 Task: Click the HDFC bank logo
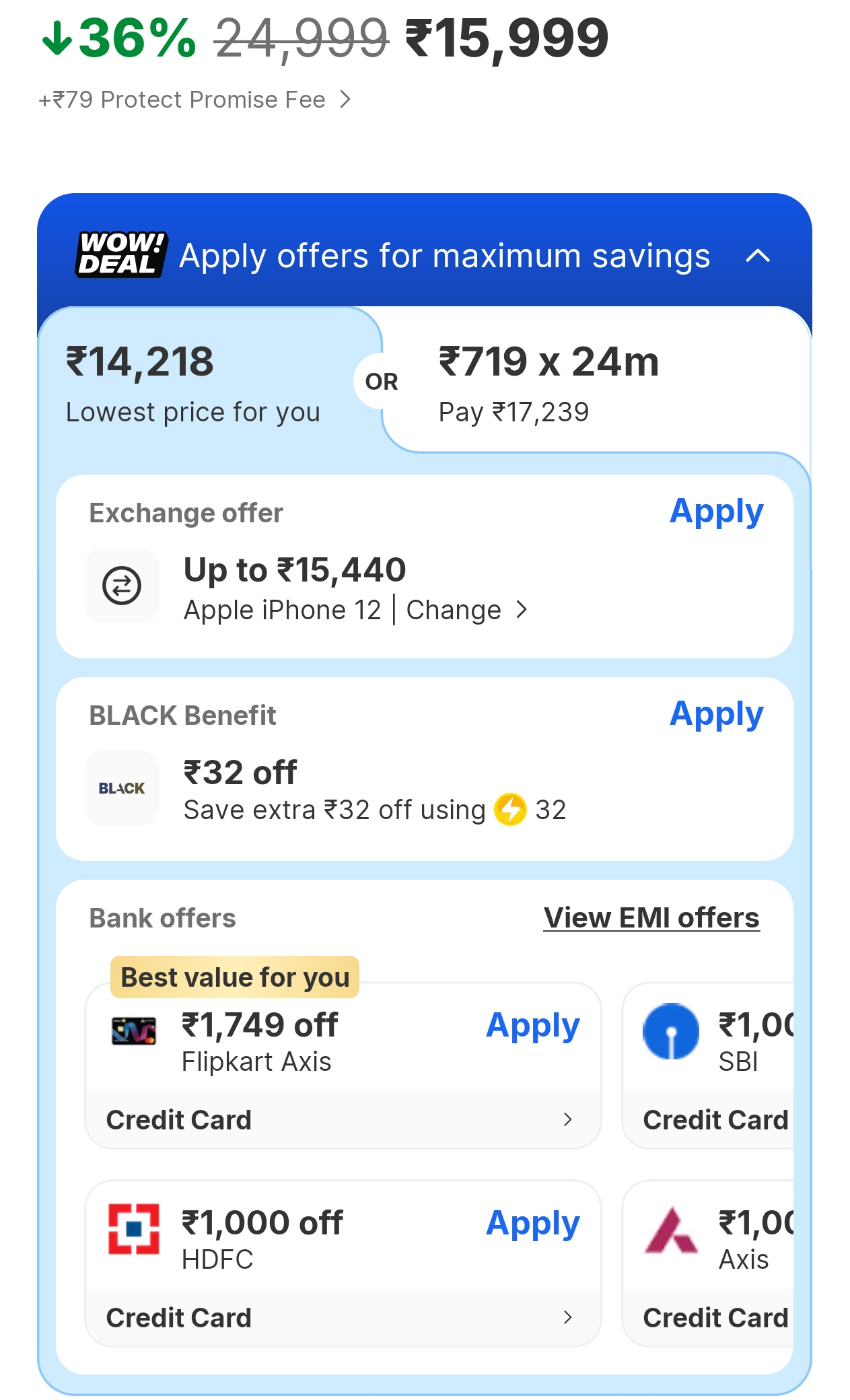(134, 1229)
